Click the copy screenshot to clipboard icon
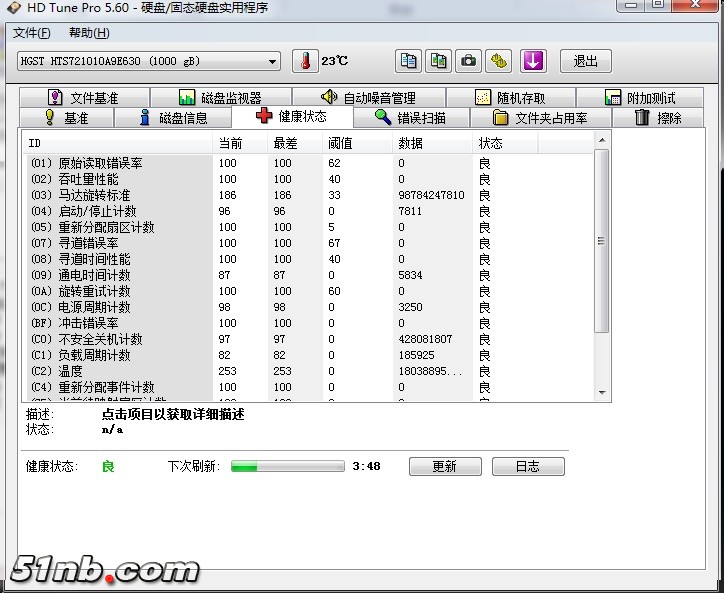 pos(438,61)
